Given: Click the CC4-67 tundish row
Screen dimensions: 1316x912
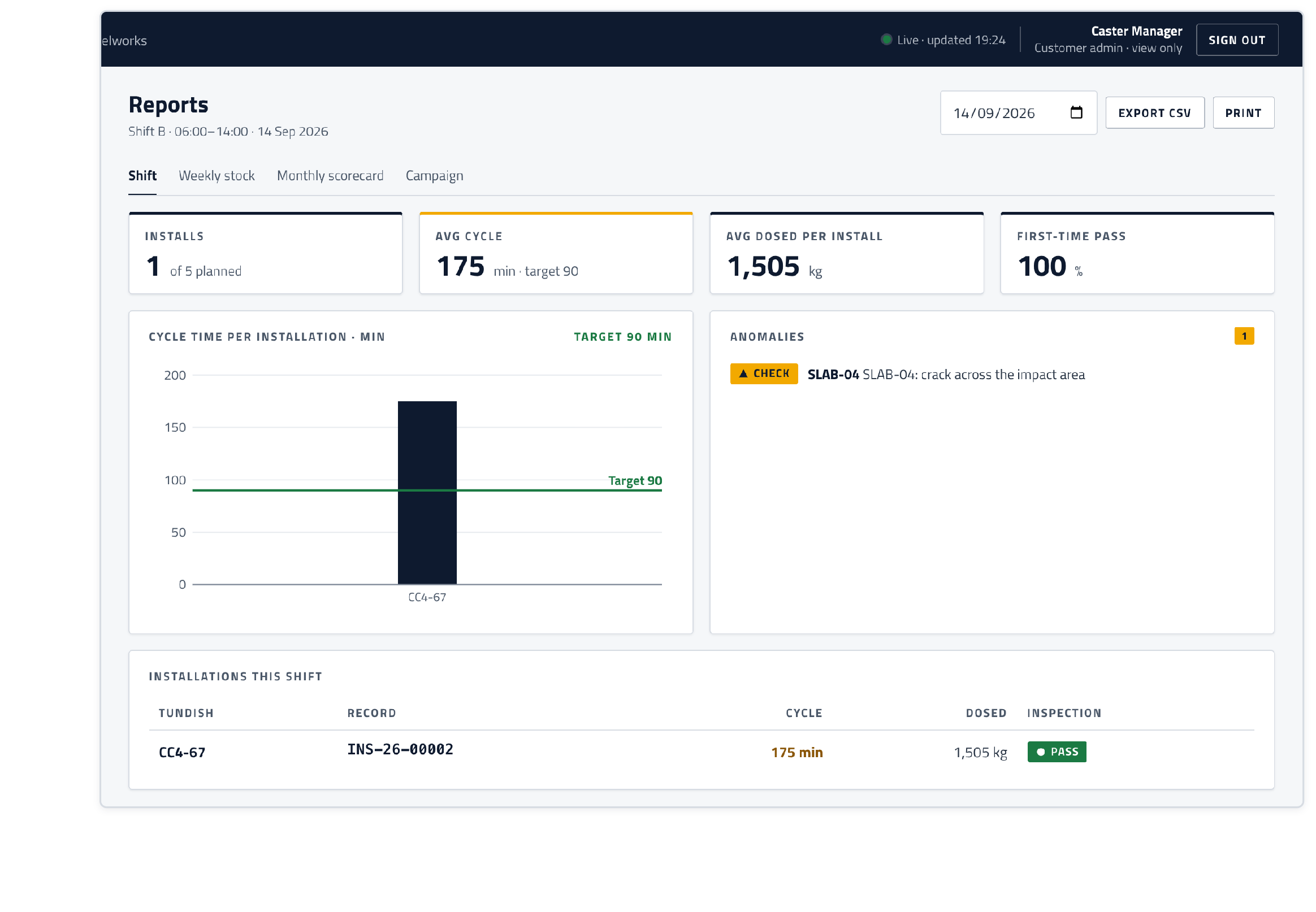Looking at the screenshot, I should (702, 752).
